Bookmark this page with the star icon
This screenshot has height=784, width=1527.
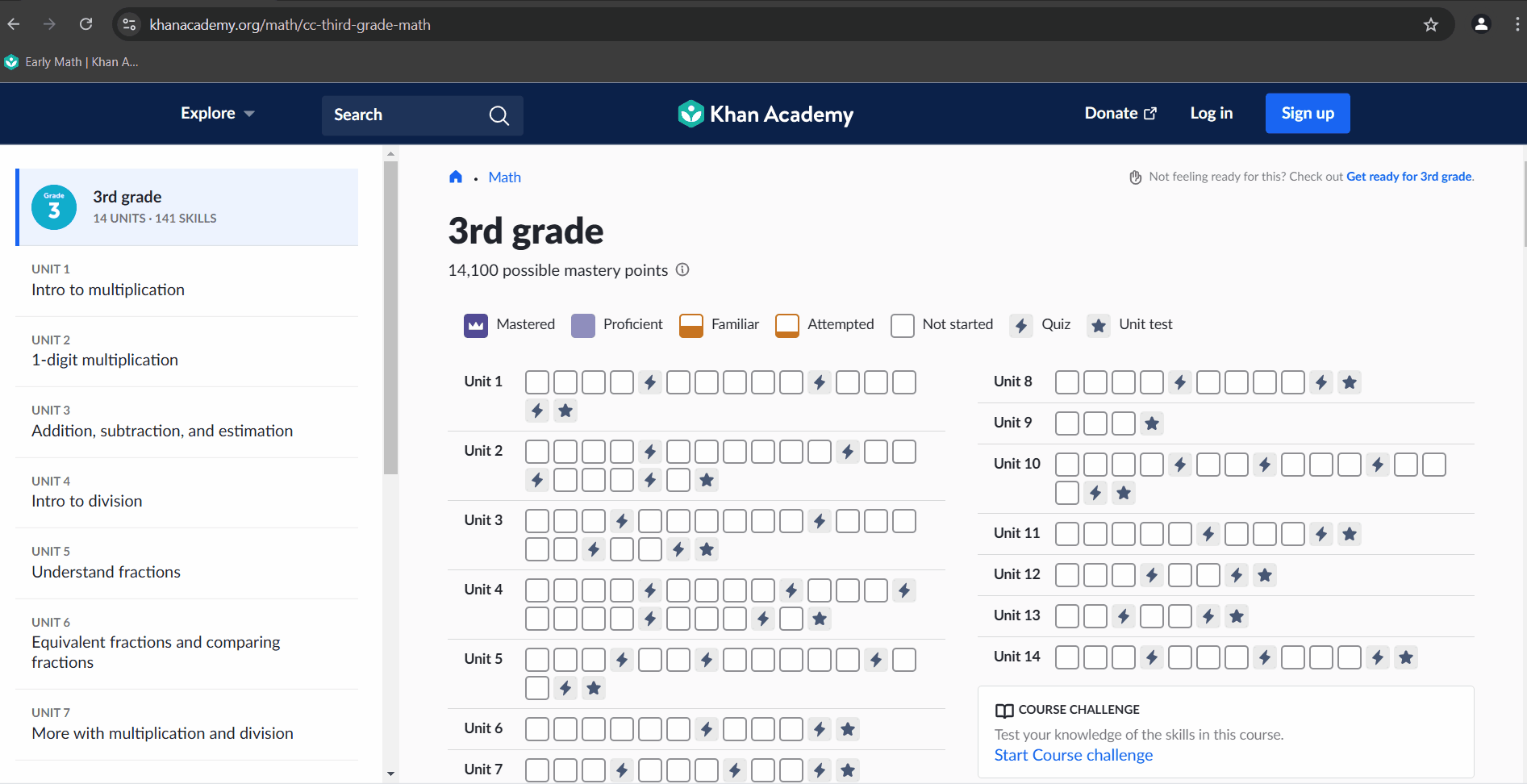point(1431,25)
